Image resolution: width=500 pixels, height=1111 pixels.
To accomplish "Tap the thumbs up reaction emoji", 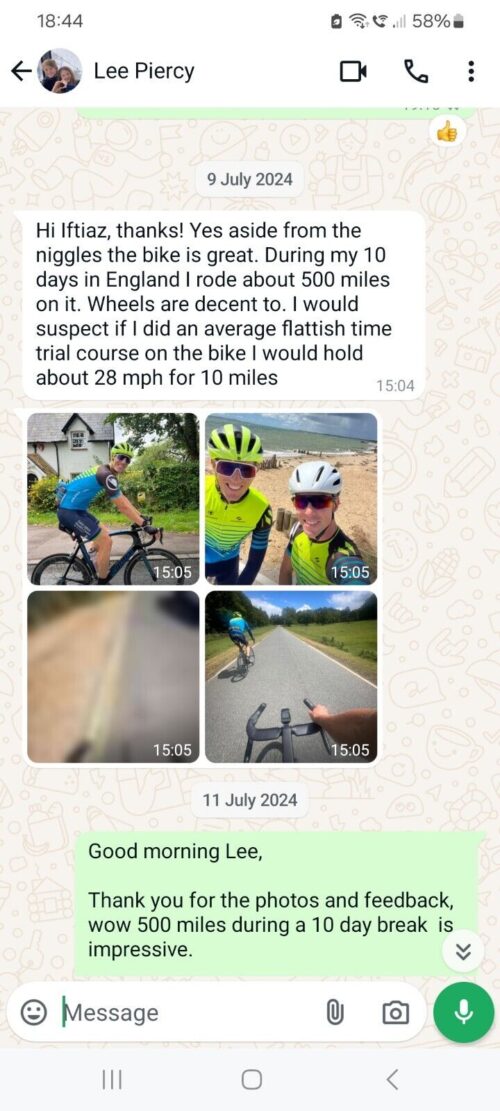I will [x=447, y=131].
